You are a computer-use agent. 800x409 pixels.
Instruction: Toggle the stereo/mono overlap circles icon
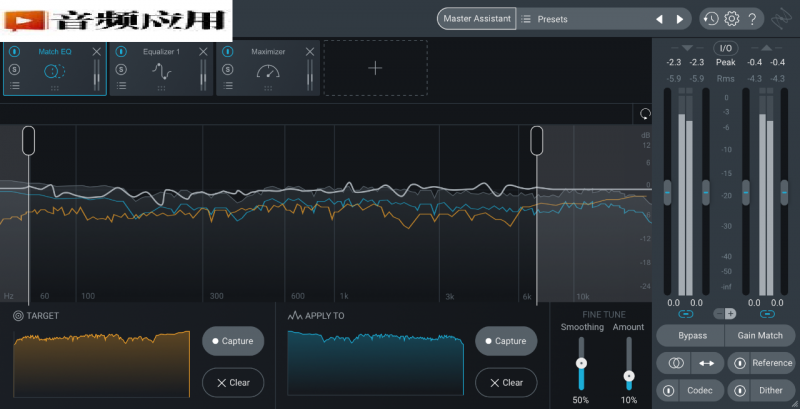click(677, 363)
